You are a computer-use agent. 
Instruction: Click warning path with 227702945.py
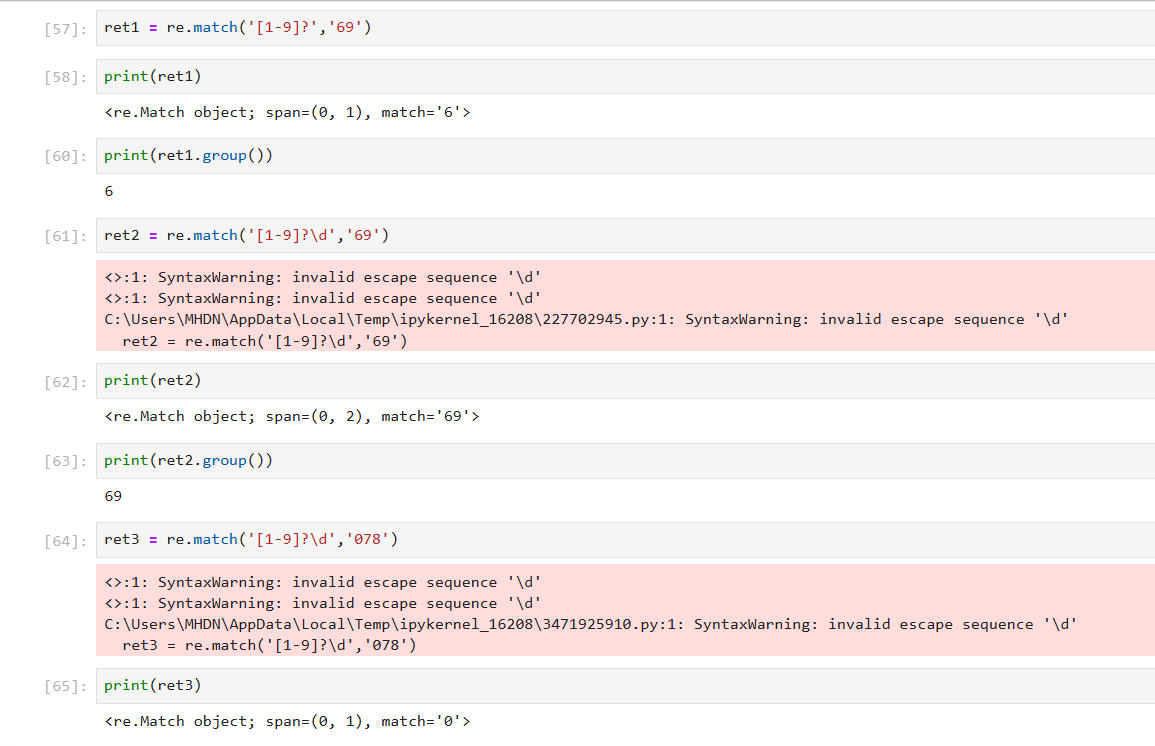586,320
